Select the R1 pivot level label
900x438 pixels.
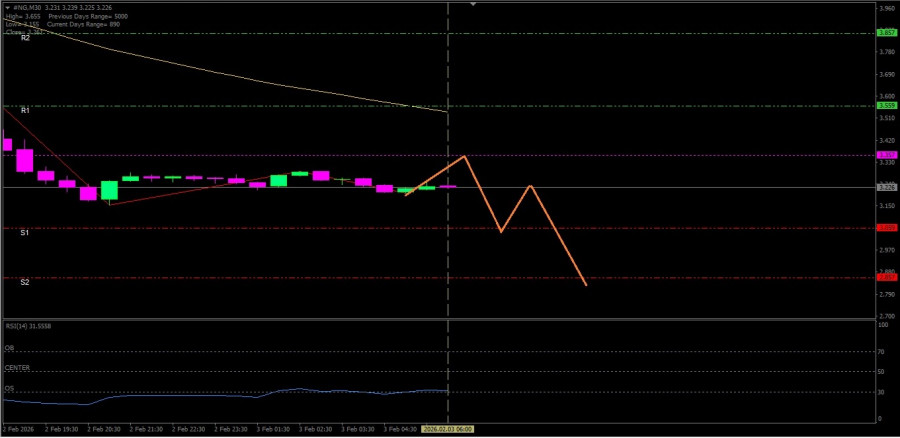point(25,110)
